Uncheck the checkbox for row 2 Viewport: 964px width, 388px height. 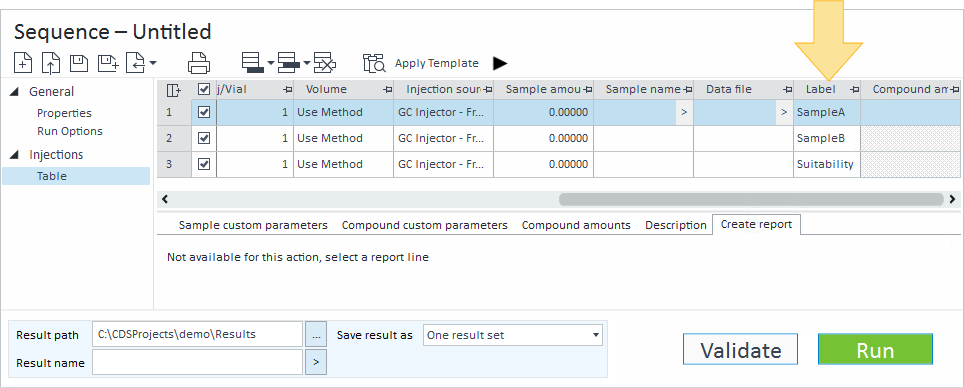tap(204, 138)
